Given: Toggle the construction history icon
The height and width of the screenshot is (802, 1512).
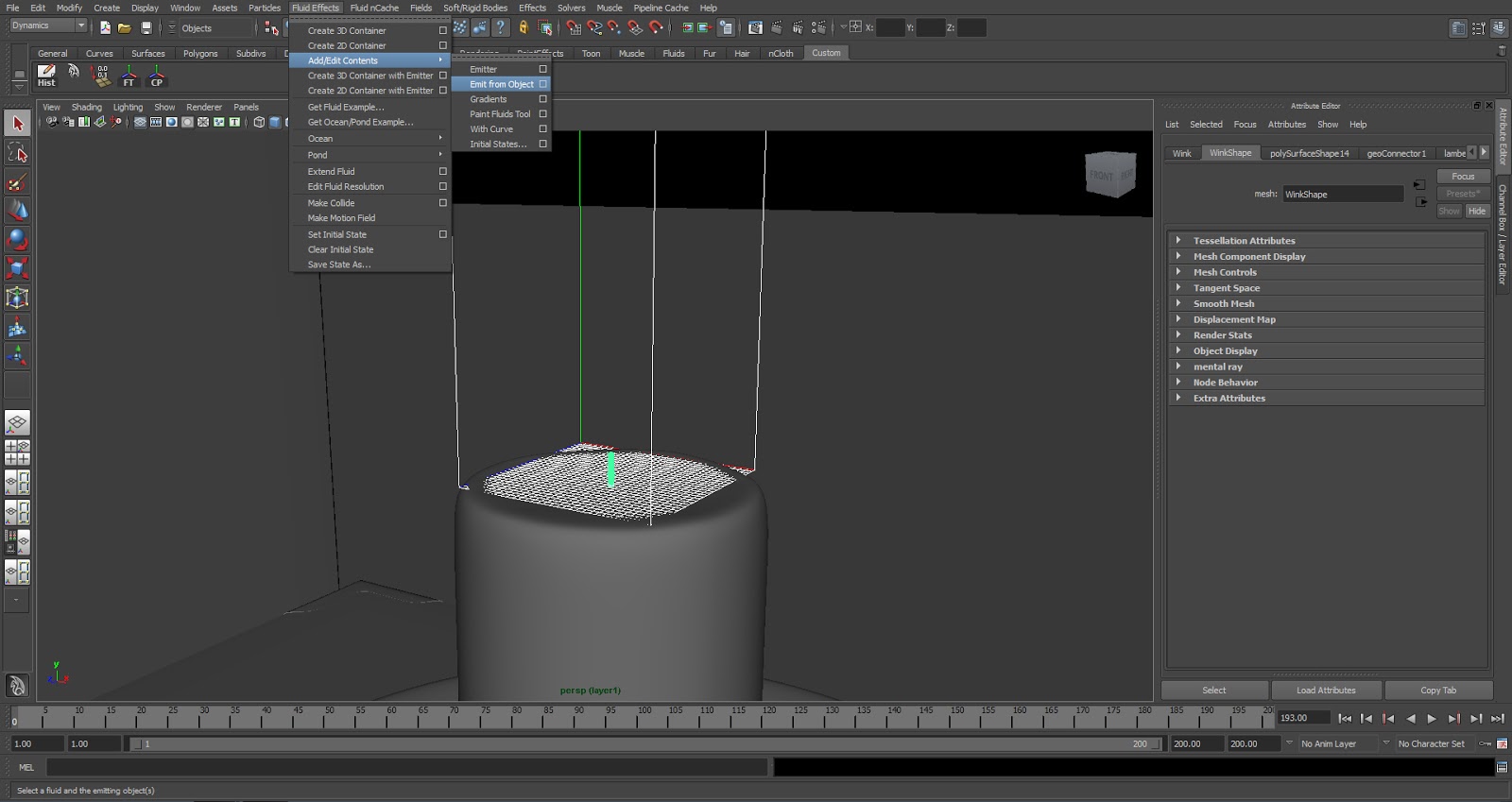Looking at the screenshot, I should pos(726,27).
